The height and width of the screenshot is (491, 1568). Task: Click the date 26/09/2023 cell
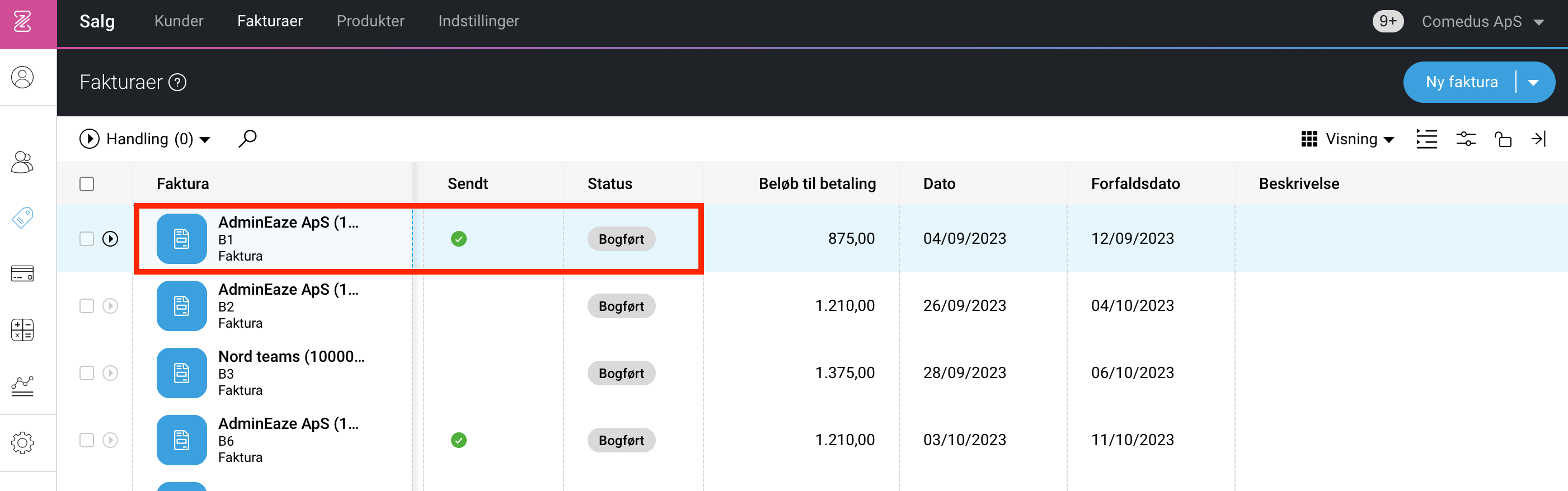point(964,305)
